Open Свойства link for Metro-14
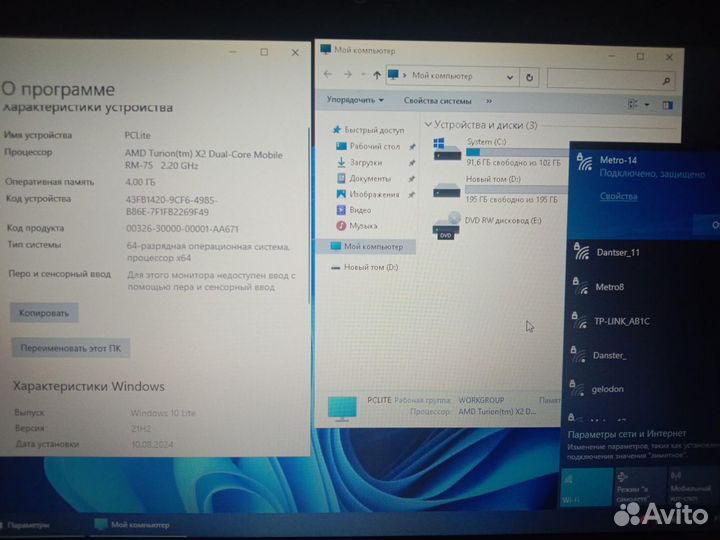This screenshot has height=540, width=720. (618, 196)
